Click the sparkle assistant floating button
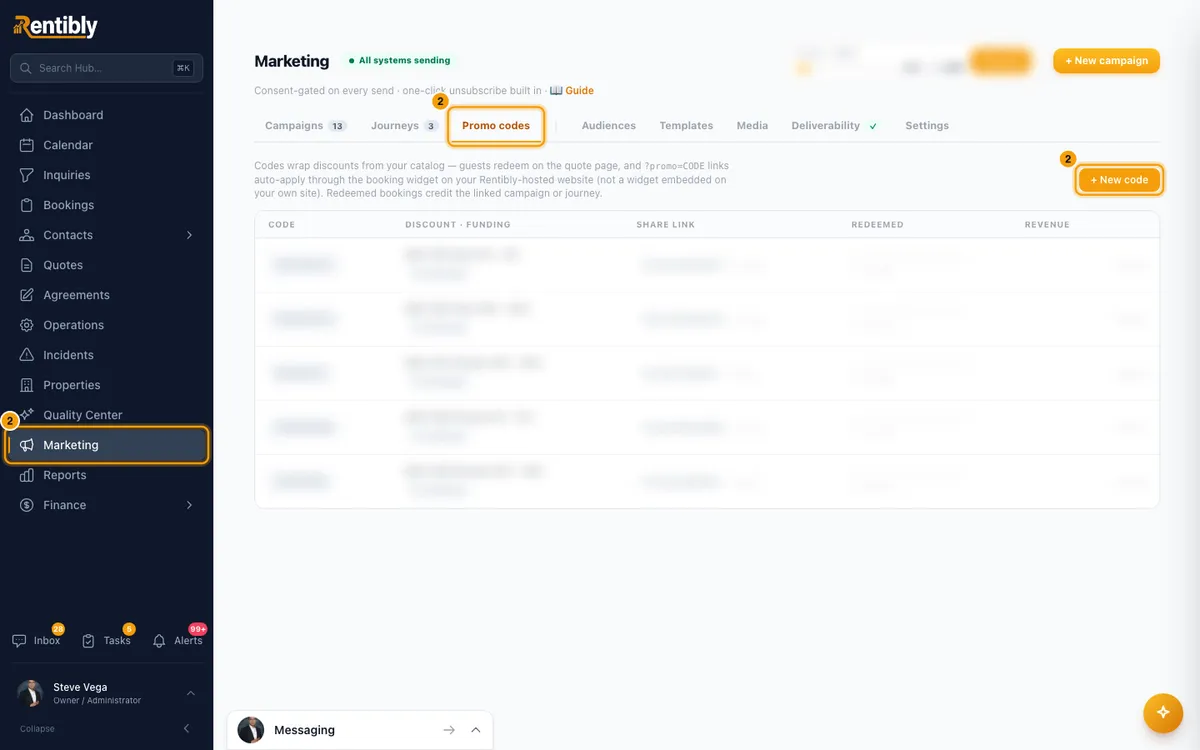 pos(1163,713)
